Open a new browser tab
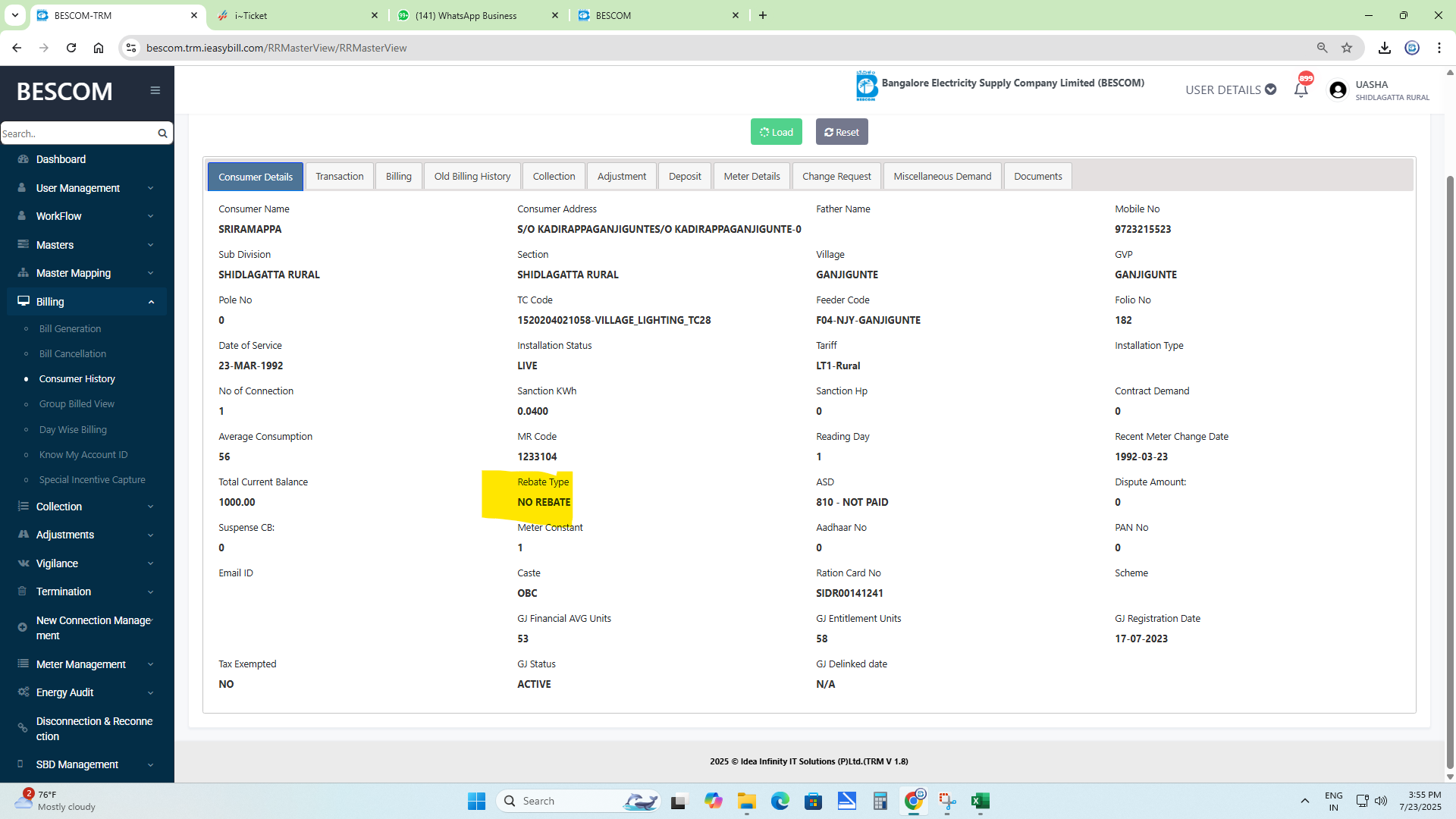 tap(763, 15)
